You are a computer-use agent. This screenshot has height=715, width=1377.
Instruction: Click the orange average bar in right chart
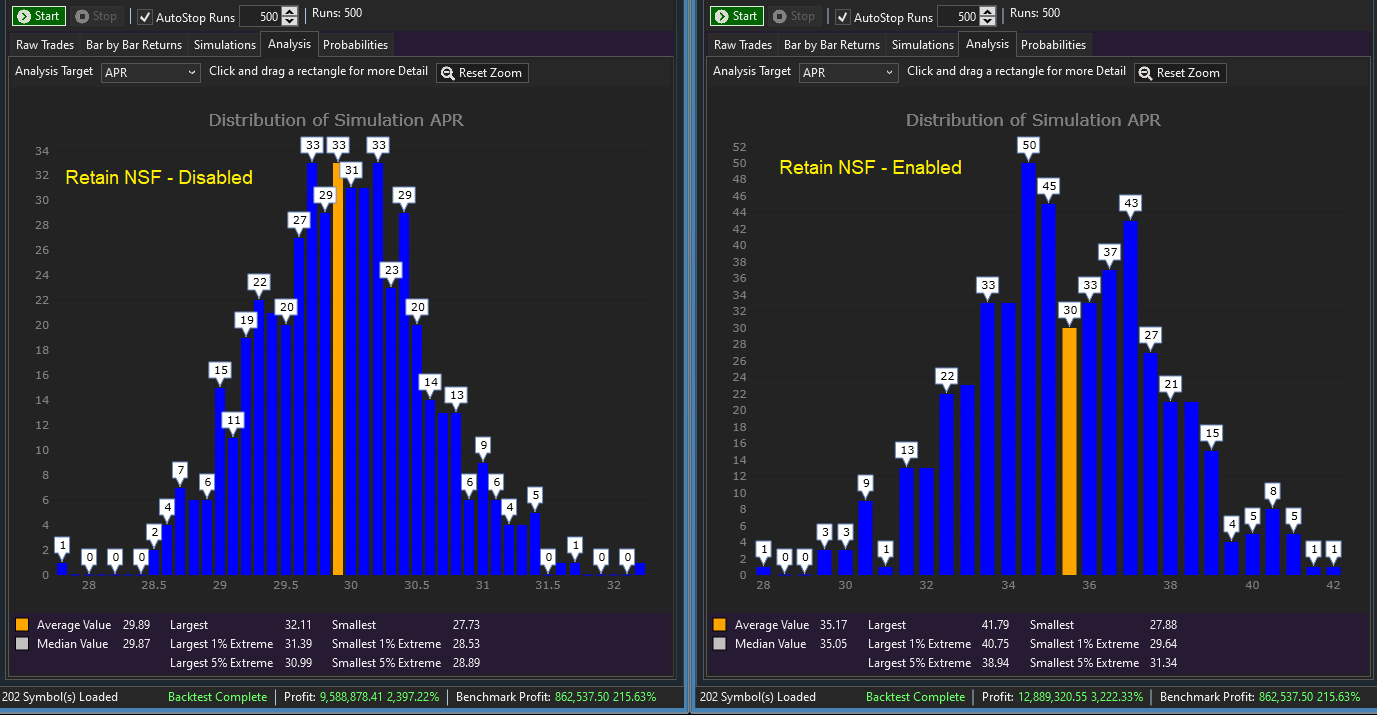click(x=1069, y=450)
